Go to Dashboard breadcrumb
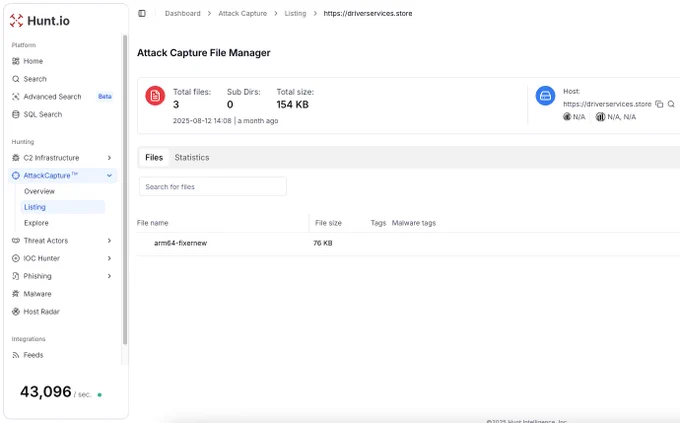This screenshot has height=423, width=680. [x=183, y=13]
